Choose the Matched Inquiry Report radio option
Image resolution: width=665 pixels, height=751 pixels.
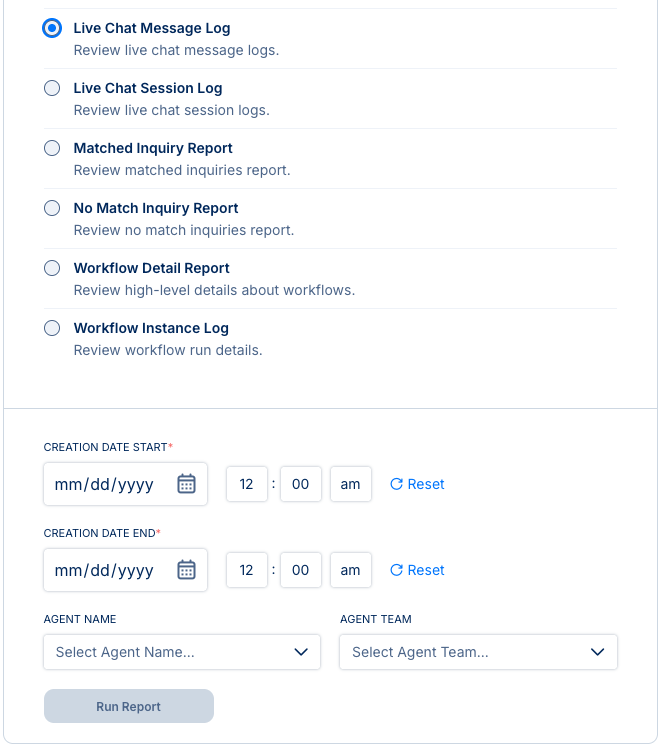(52, 148)
